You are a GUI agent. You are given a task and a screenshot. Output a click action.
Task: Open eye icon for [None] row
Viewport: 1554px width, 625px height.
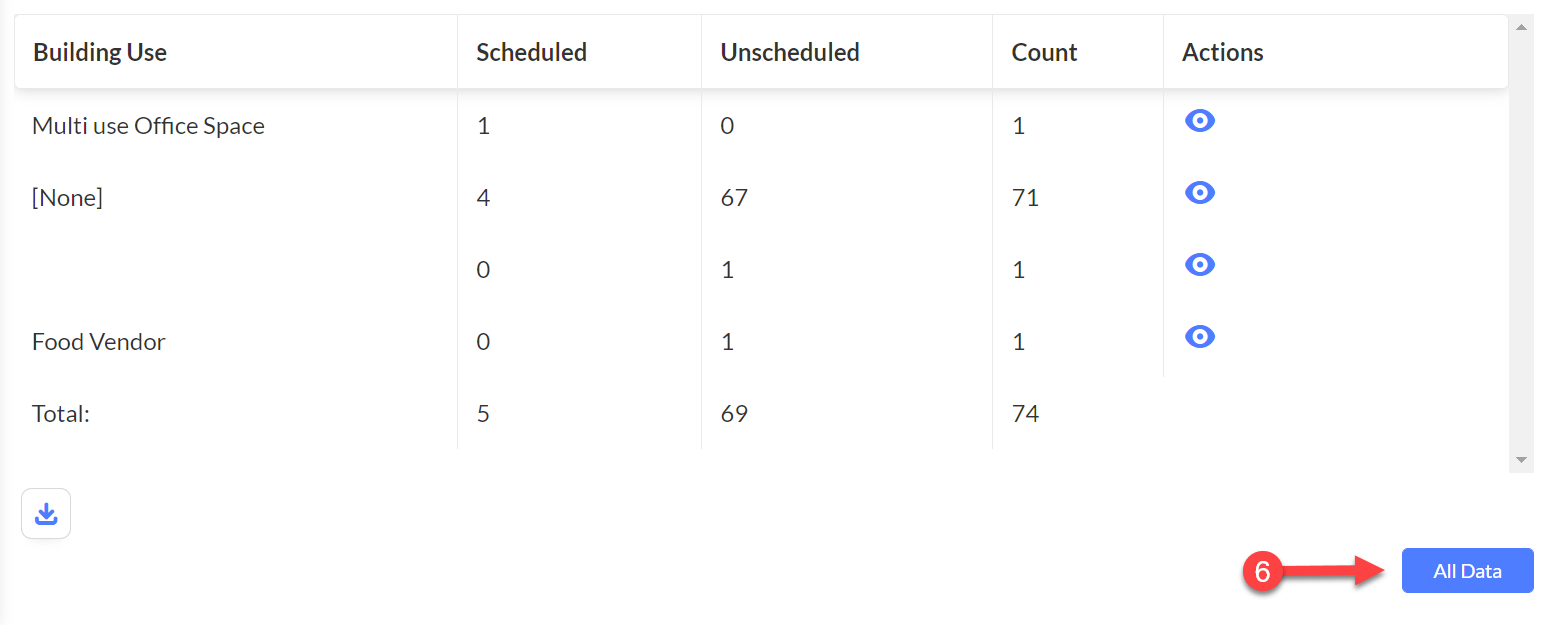(1199, 193)
